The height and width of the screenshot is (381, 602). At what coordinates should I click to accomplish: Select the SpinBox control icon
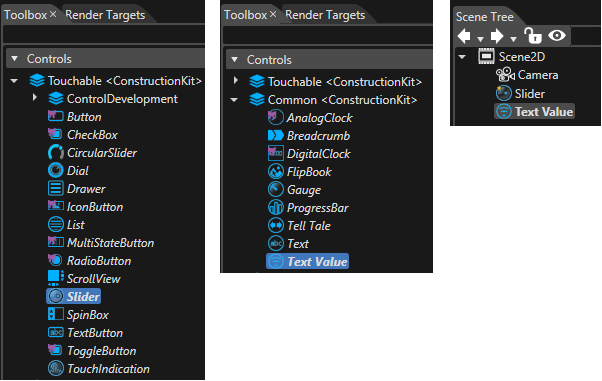[x=56, y=314]
